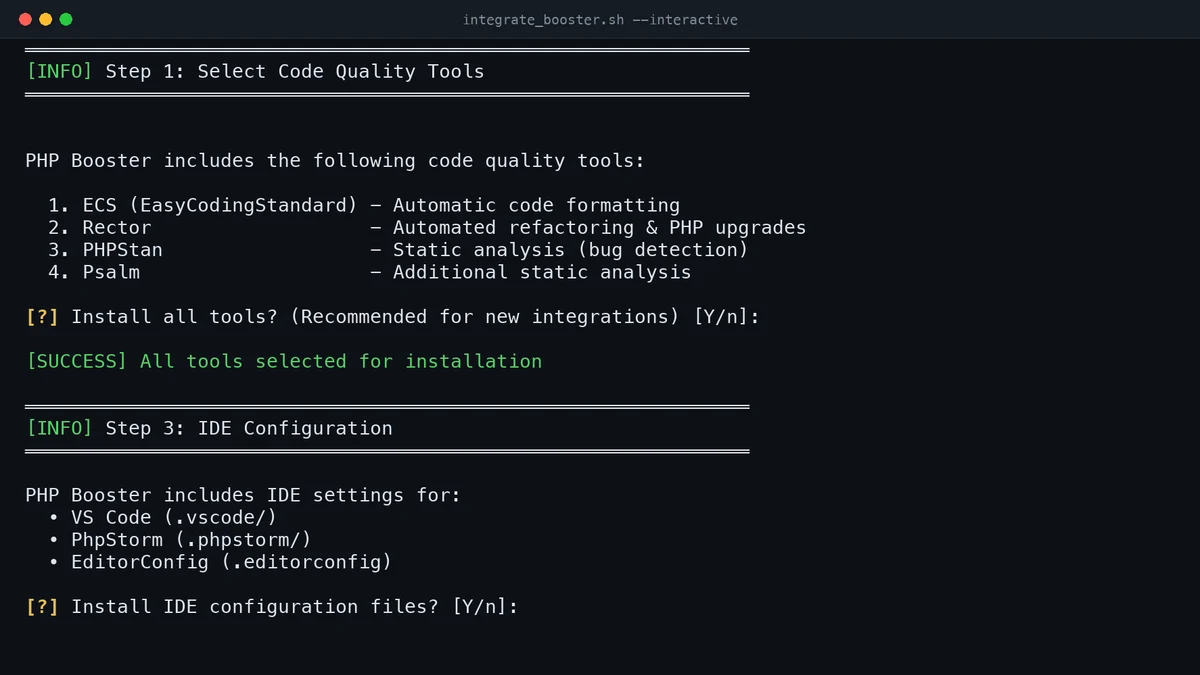This screenshot has width=1200, height=675.
Task: Click the yellow minimize window button
Action: pos(46,19)
